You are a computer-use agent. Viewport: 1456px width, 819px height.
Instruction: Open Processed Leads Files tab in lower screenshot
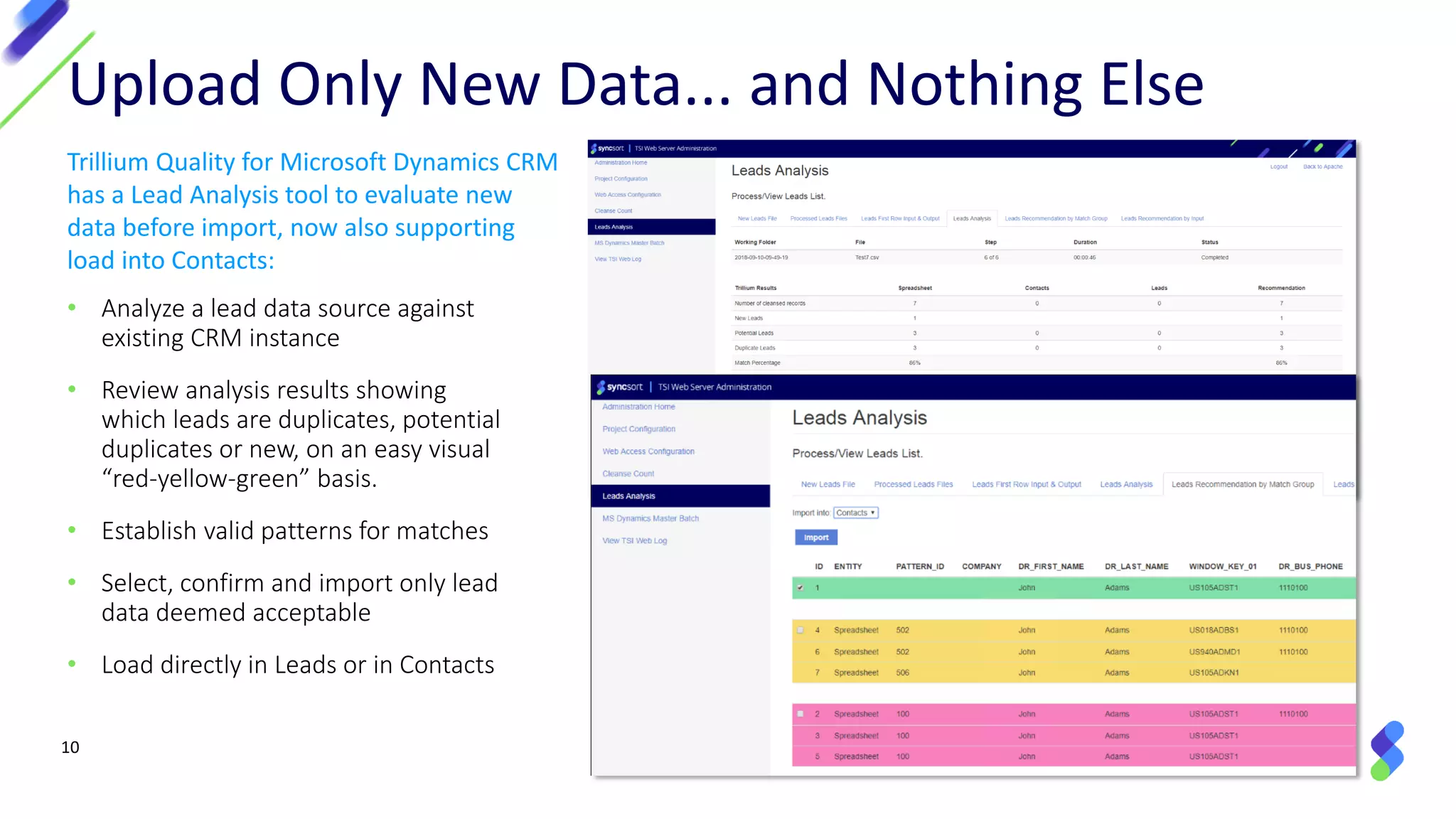pyautogui.click(x=914, y=484)
